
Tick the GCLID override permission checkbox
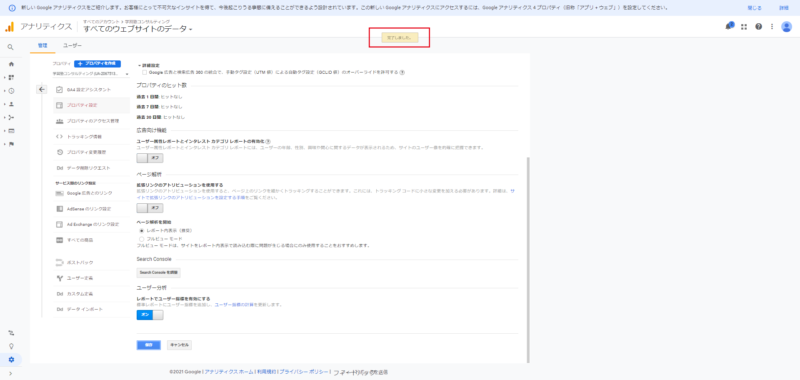pos(144,72)
